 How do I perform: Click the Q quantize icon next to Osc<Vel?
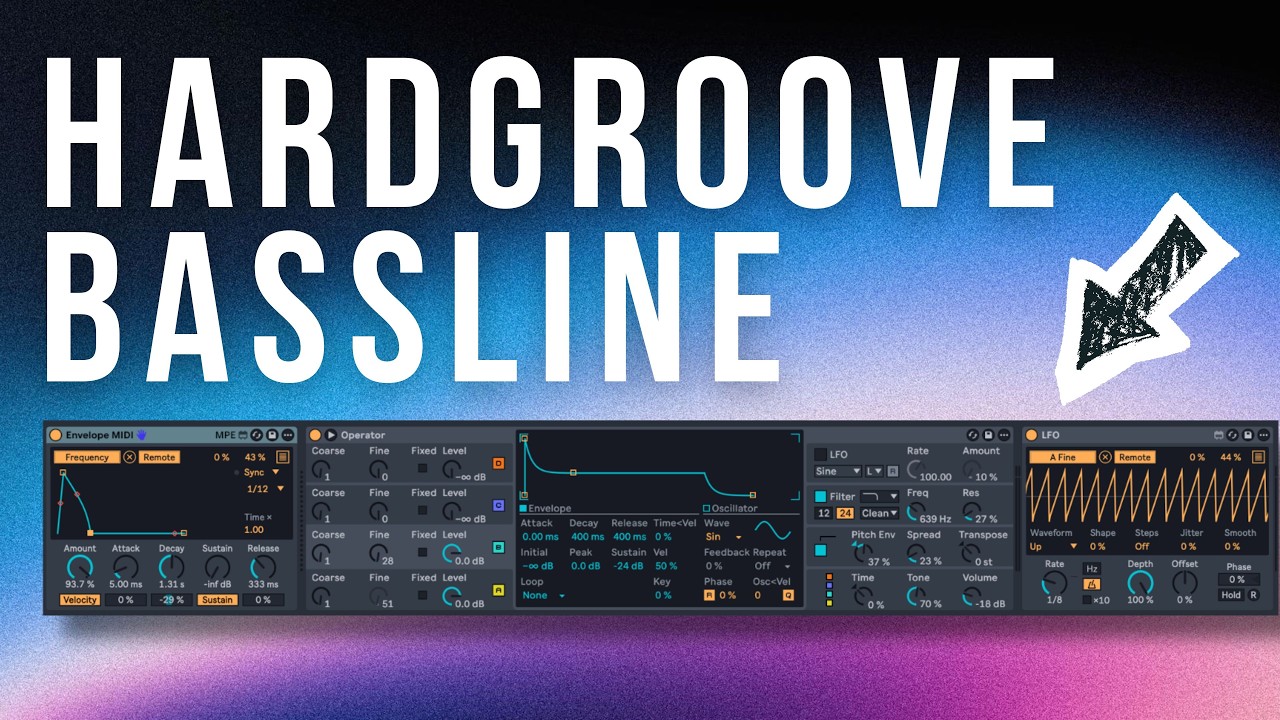tap(787, 596)
